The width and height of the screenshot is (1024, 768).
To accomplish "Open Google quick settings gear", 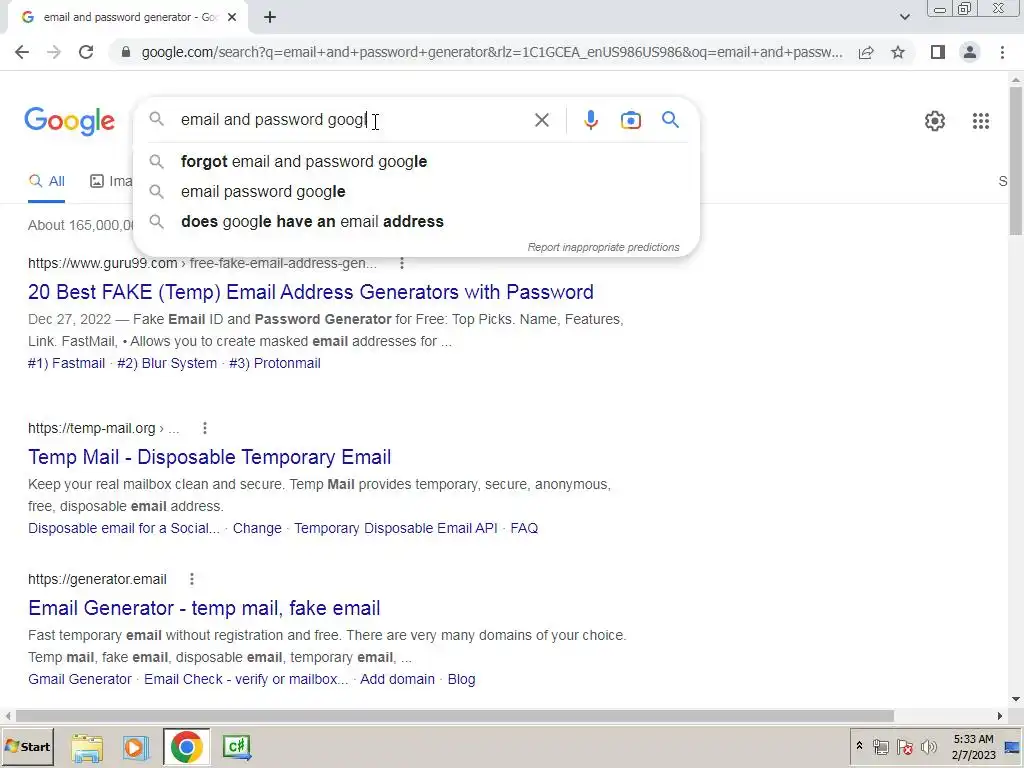I will pyautogui.click(x=935, y=121).
